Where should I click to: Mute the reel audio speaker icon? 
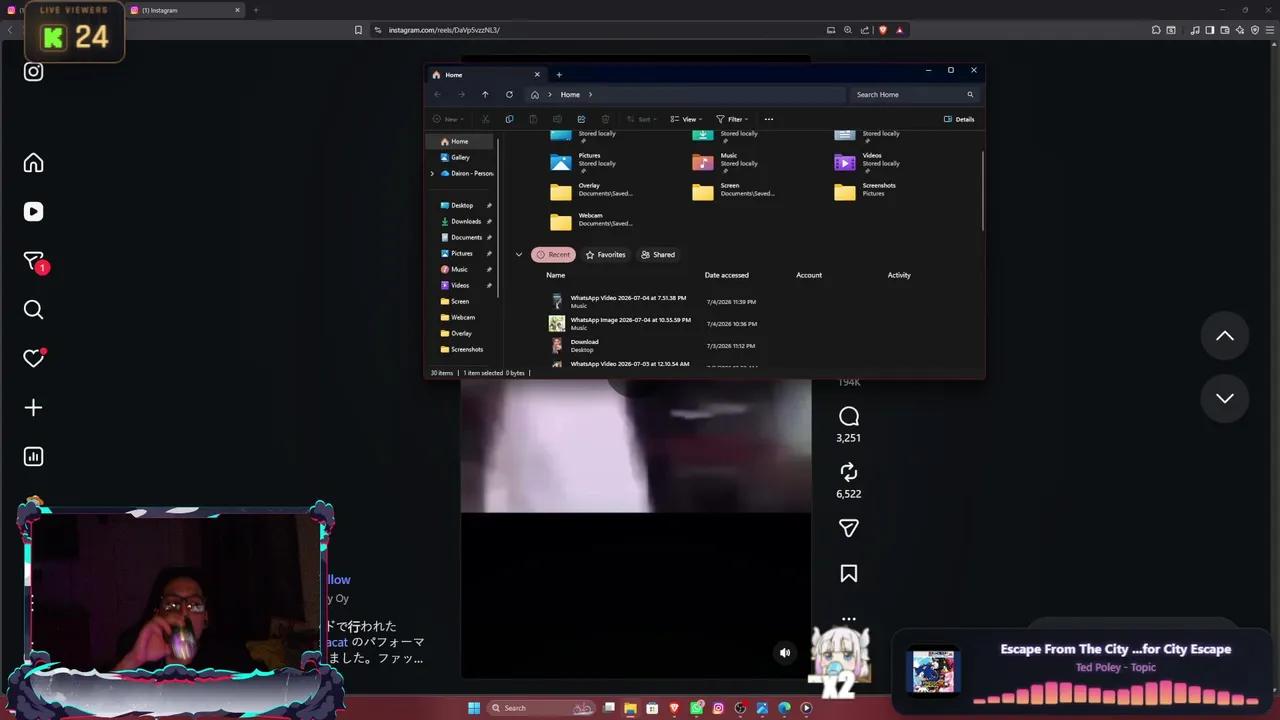785,653
